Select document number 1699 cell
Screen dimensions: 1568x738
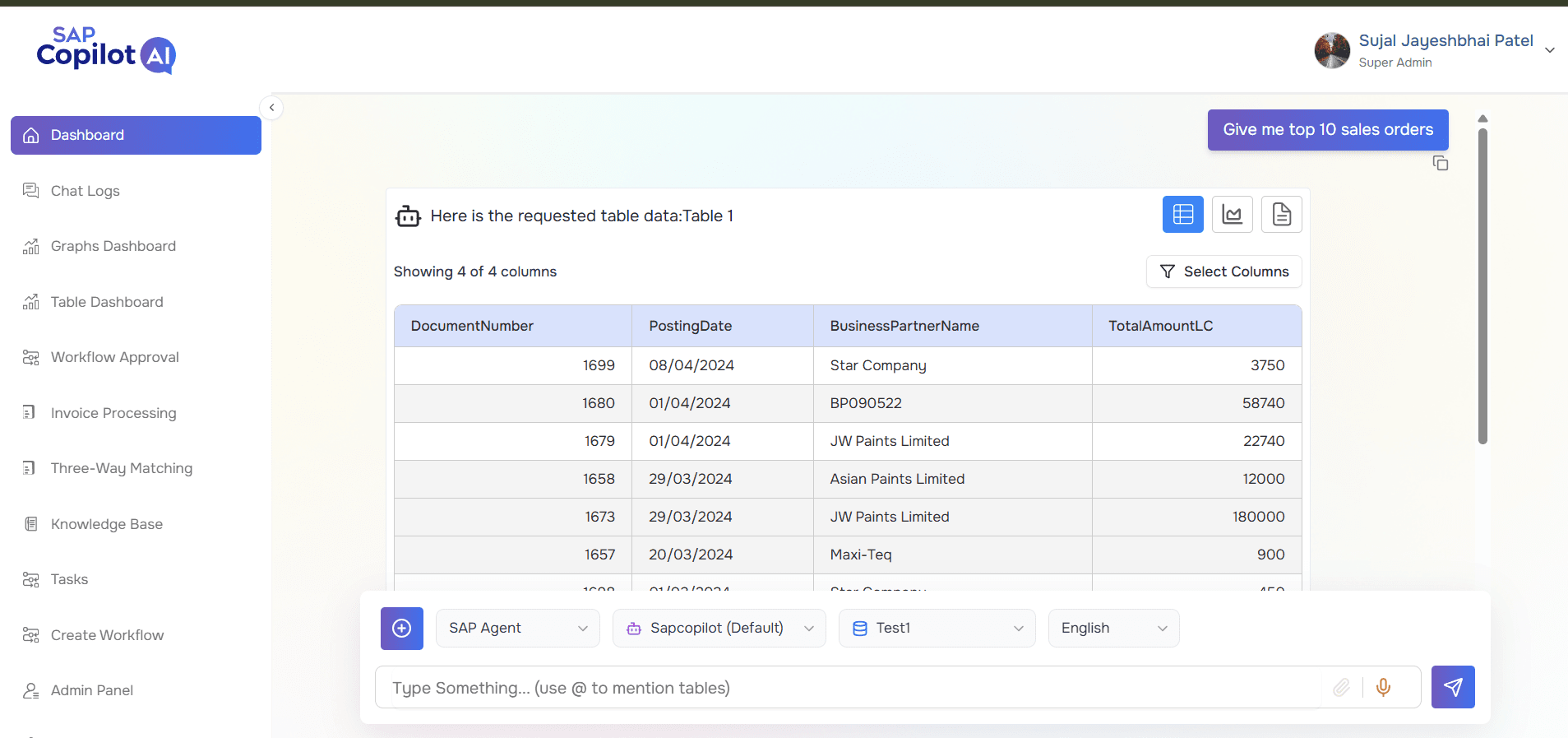tap(513, 365)
